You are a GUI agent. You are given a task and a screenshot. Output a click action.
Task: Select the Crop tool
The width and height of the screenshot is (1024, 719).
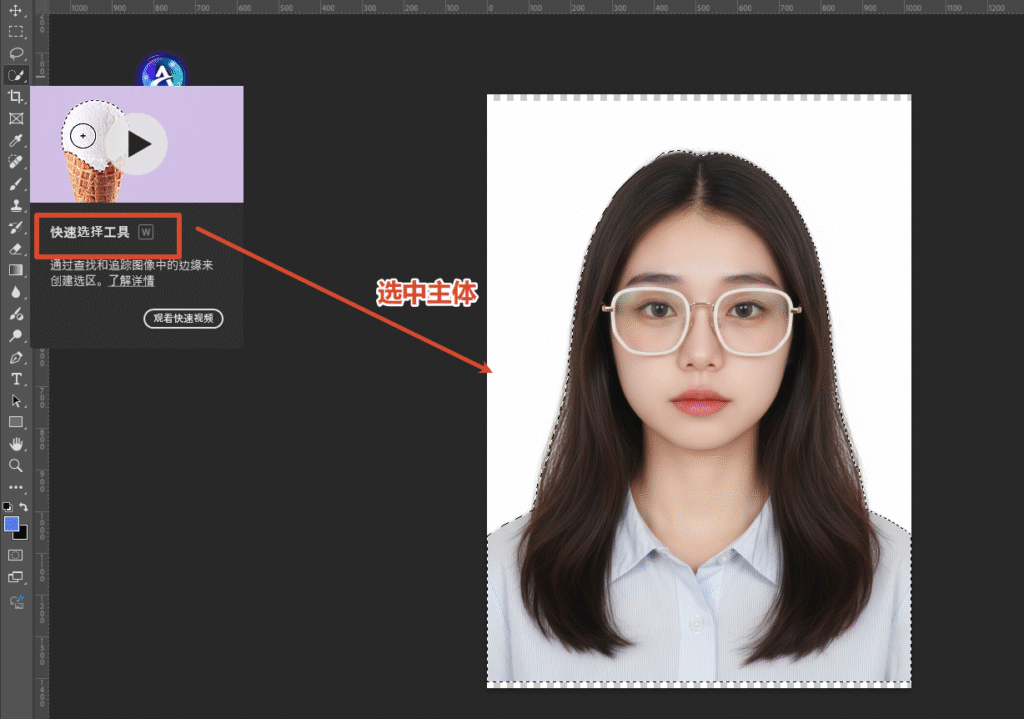16,97
